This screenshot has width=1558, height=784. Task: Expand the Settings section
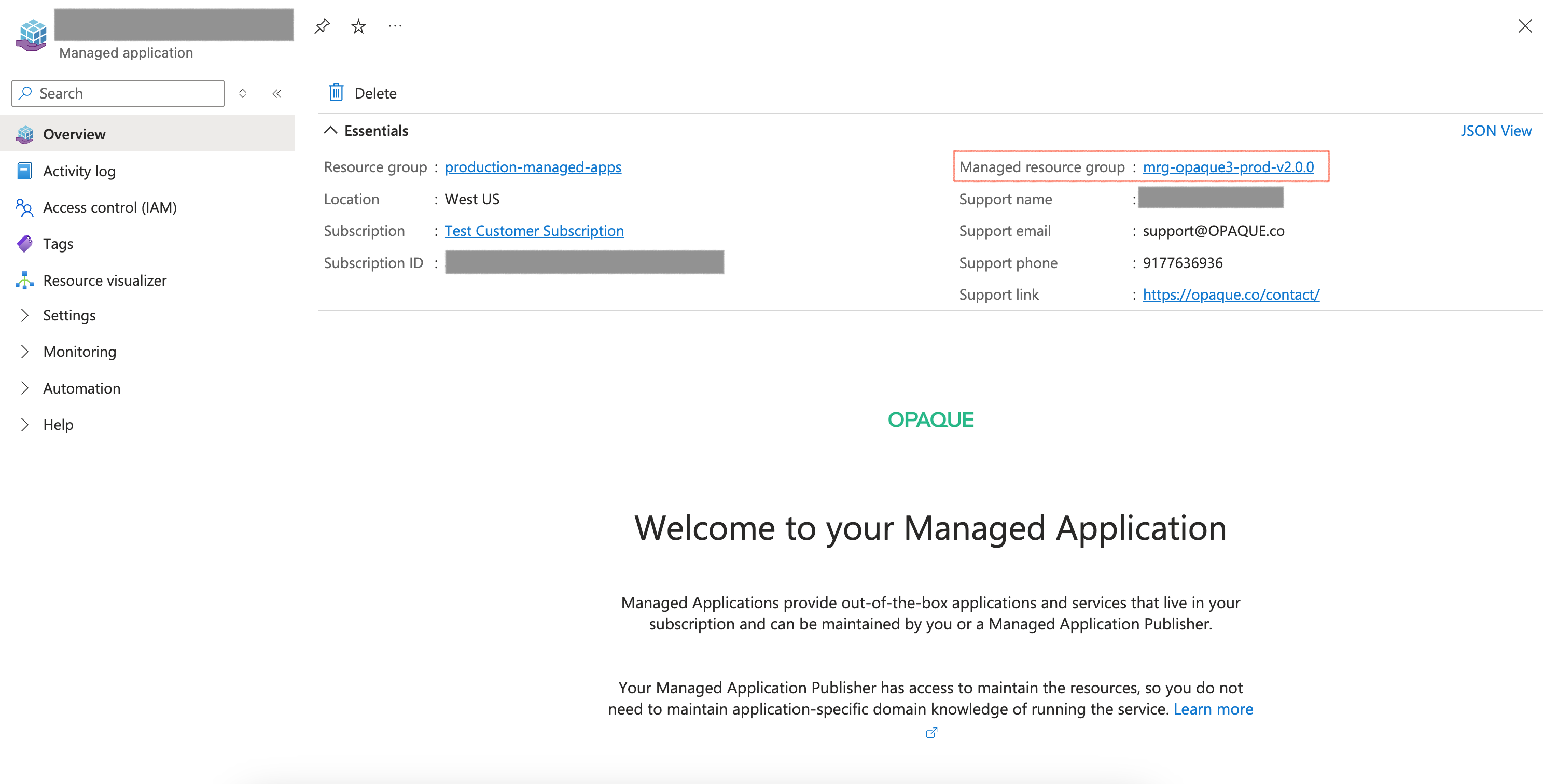click(x=69, y=316)
